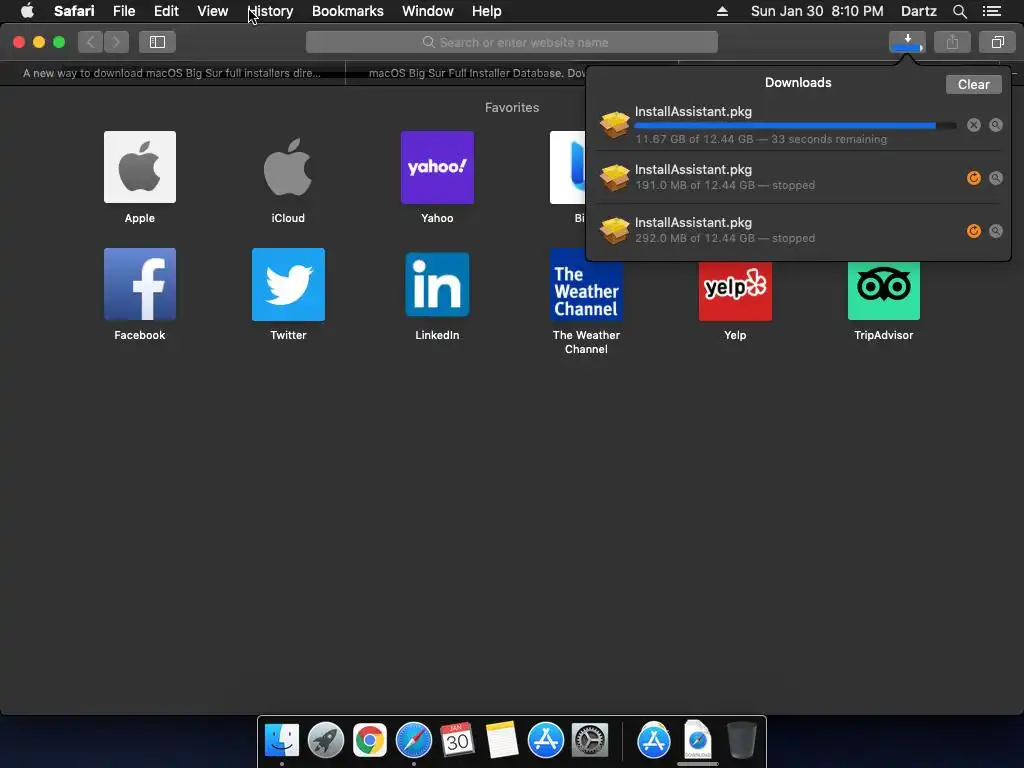
Task: Open the Yelp favorite
Action: 735,291
